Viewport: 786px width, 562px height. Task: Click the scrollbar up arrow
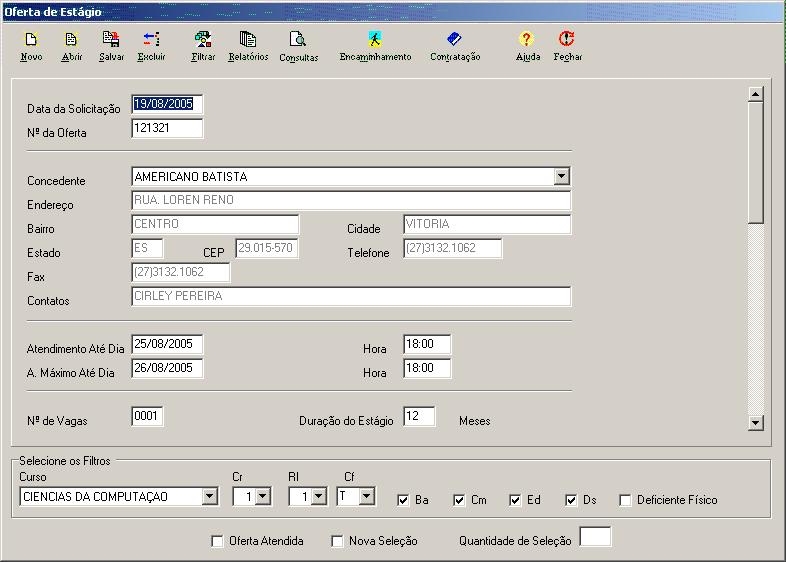tap(755, 94)
